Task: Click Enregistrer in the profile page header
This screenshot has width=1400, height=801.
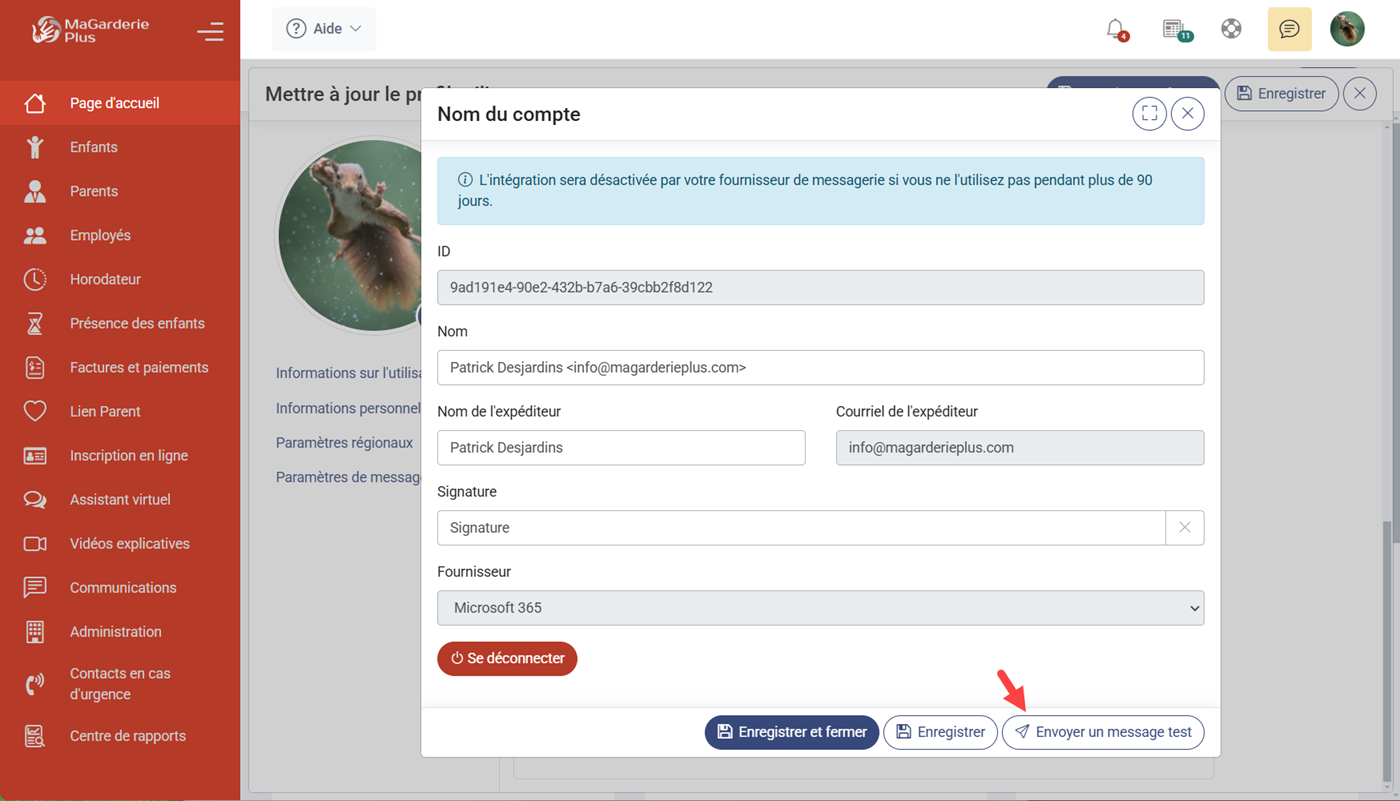Action: click(x=1281, y=93)
